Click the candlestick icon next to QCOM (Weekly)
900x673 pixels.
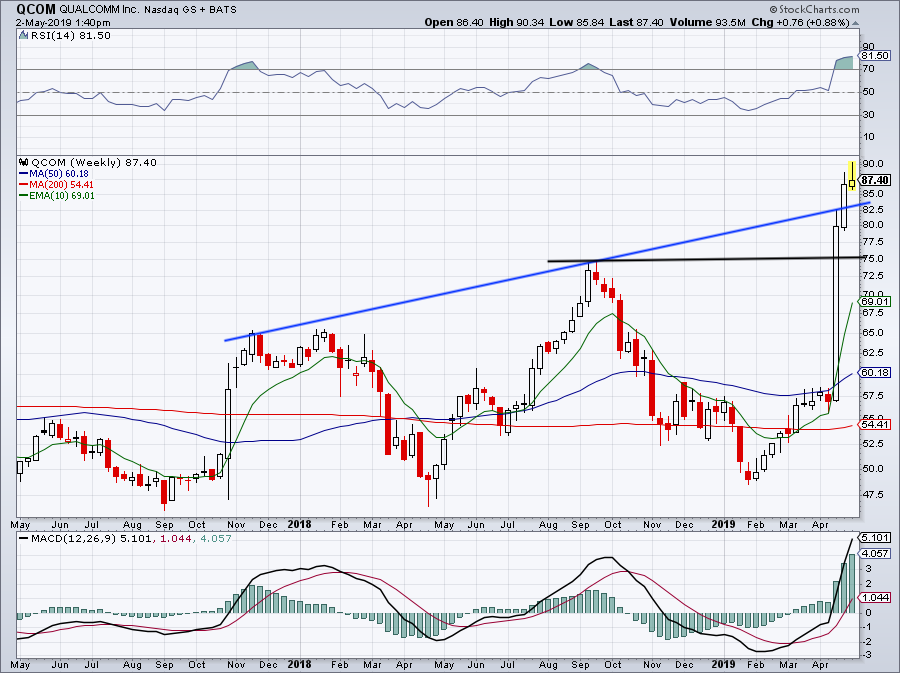click(24, 162)
